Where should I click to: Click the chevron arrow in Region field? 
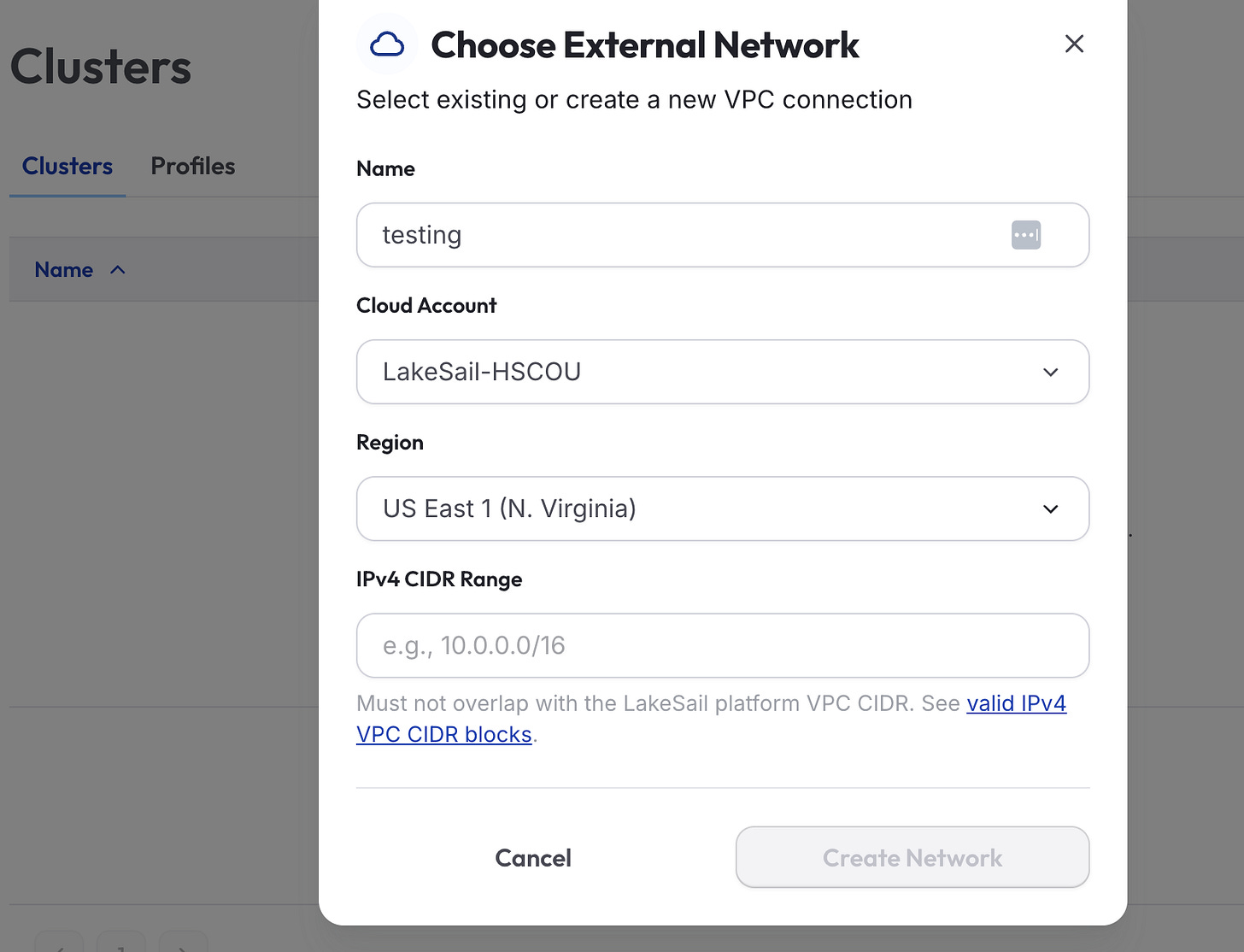(x=1051, y=509)
